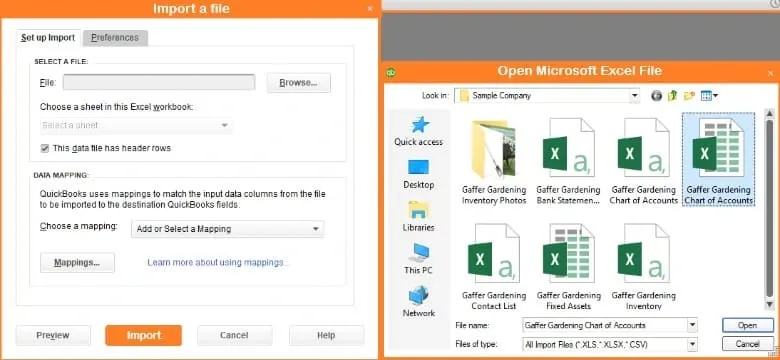Click the Mappings... button
Image resolution: width=780 pixels, height=360 pixels.
pos(77,263)
